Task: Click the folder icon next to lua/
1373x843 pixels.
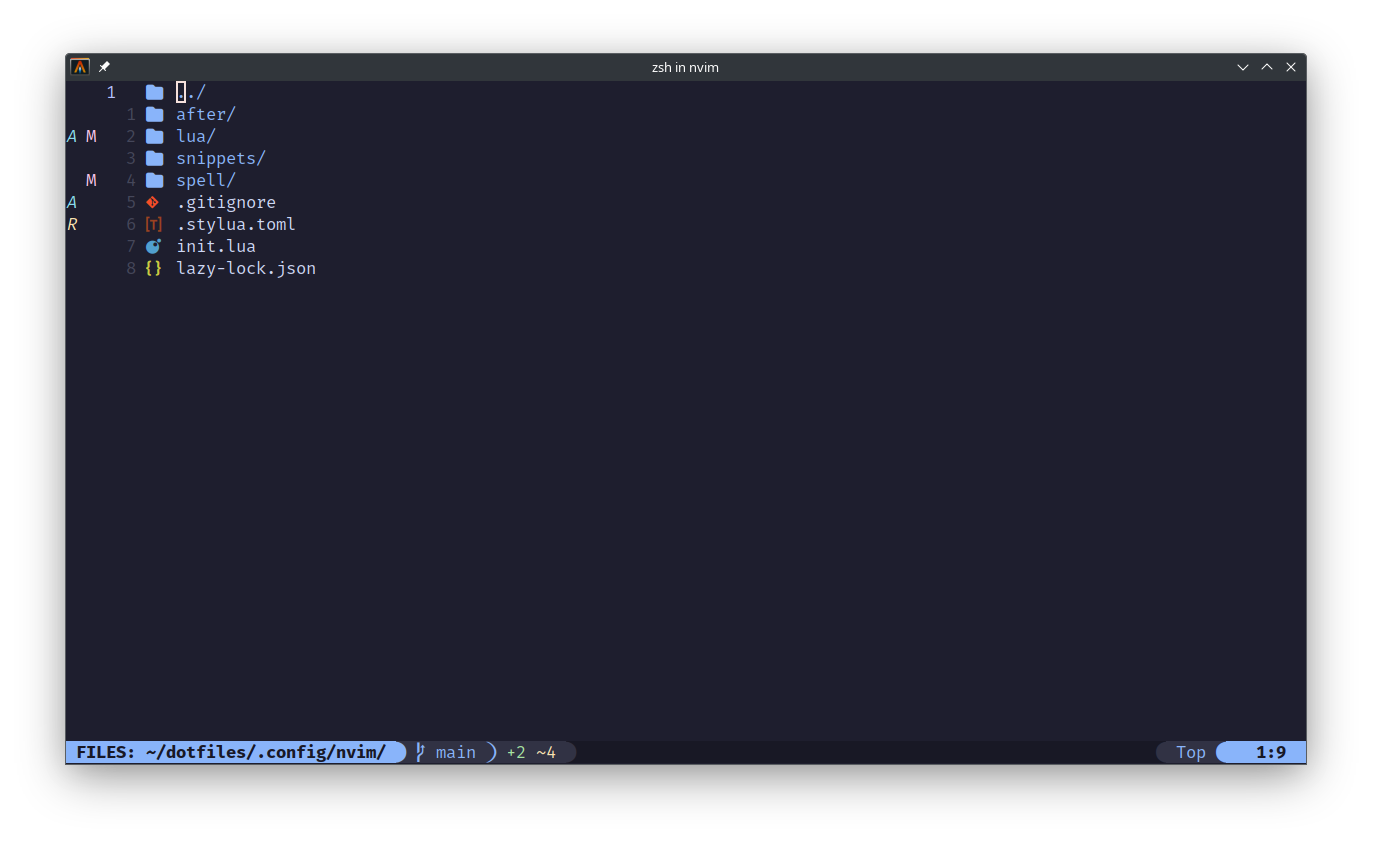Action: pos(154,136)
